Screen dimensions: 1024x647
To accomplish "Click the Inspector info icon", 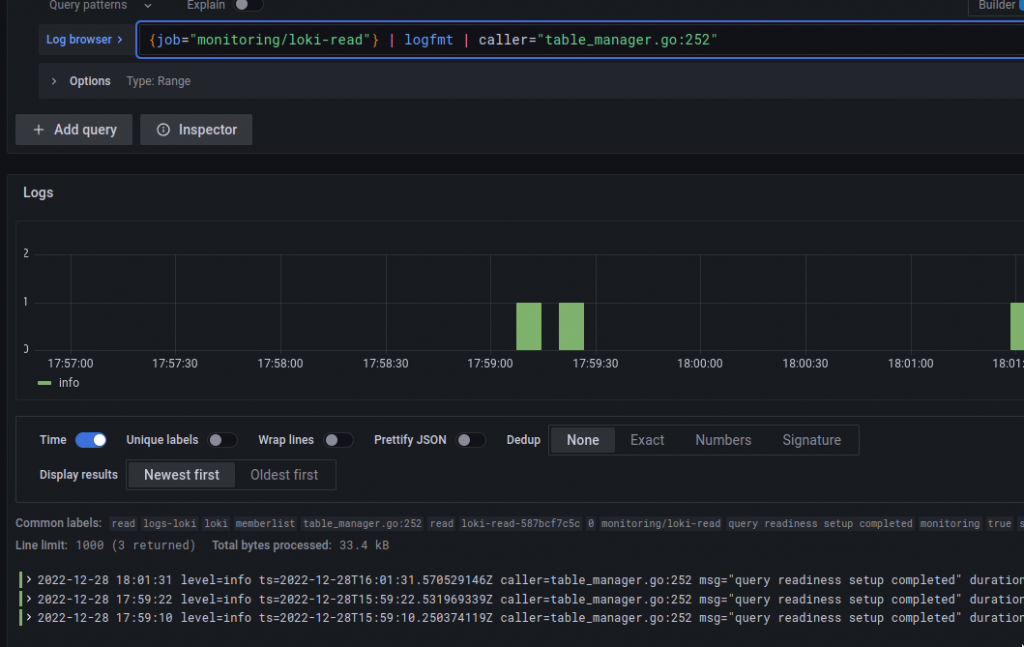I will [x=165, y=129].
